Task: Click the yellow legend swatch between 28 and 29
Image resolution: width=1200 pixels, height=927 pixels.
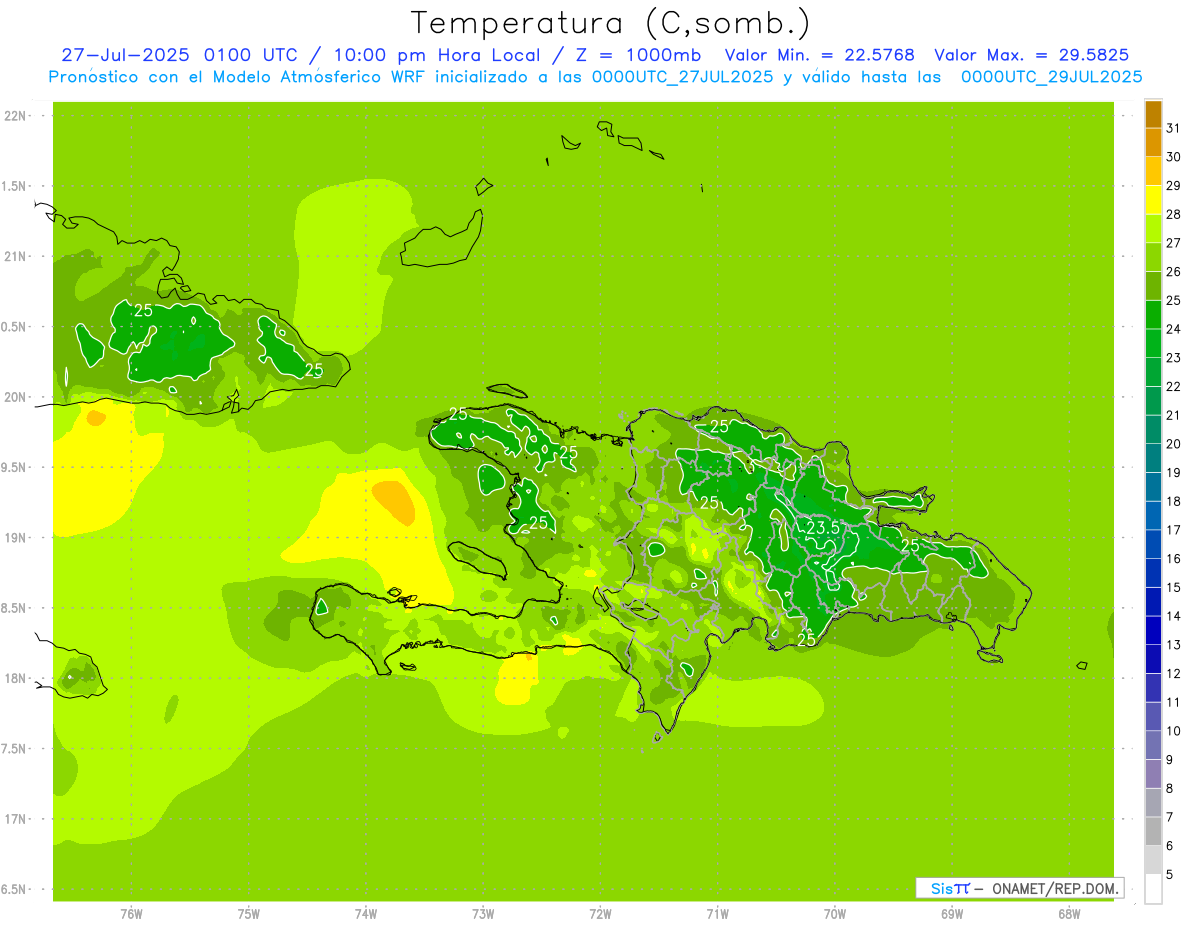Action: [x=1153, y=200]
